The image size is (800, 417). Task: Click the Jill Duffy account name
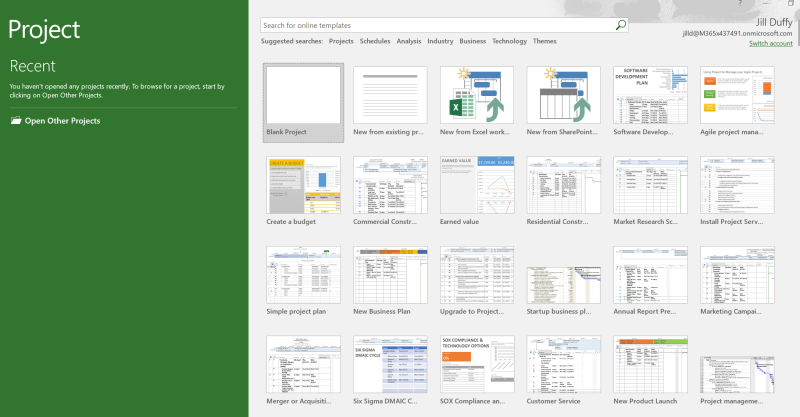(x=774, y=22)
